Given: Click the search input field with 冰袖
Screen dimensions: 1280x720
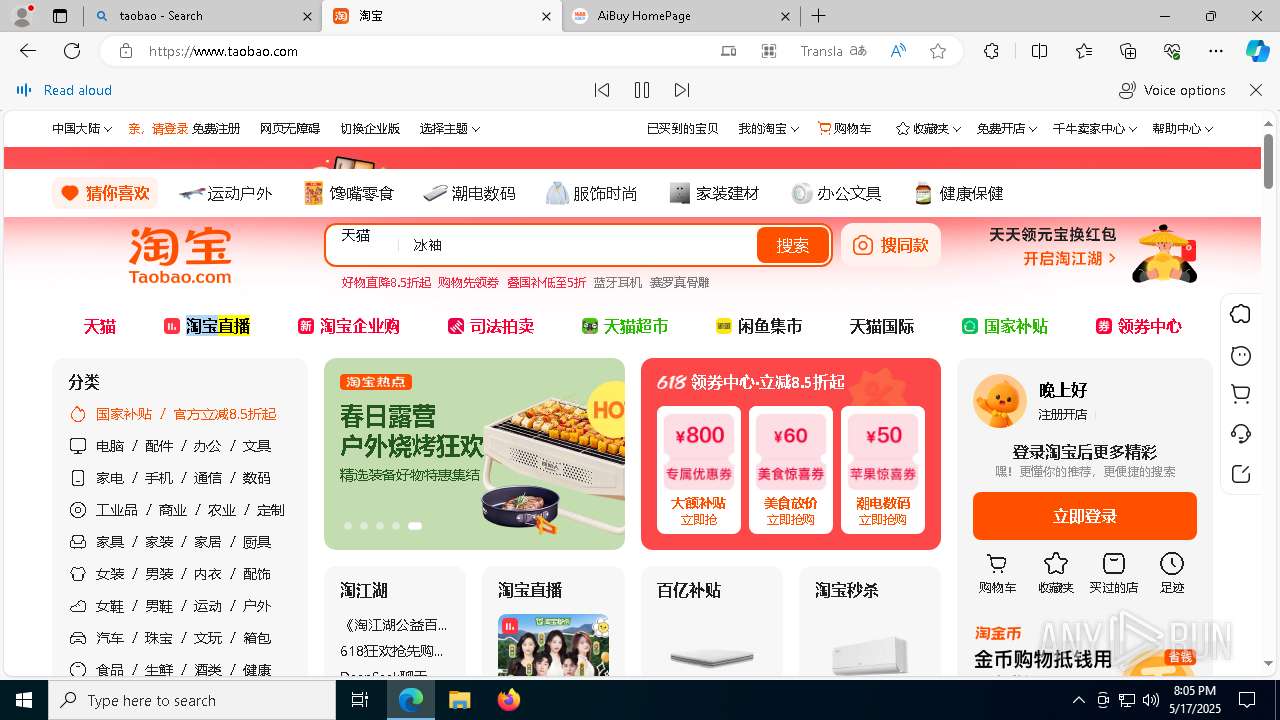Looking at the screenshot, I should coord(580,245).
